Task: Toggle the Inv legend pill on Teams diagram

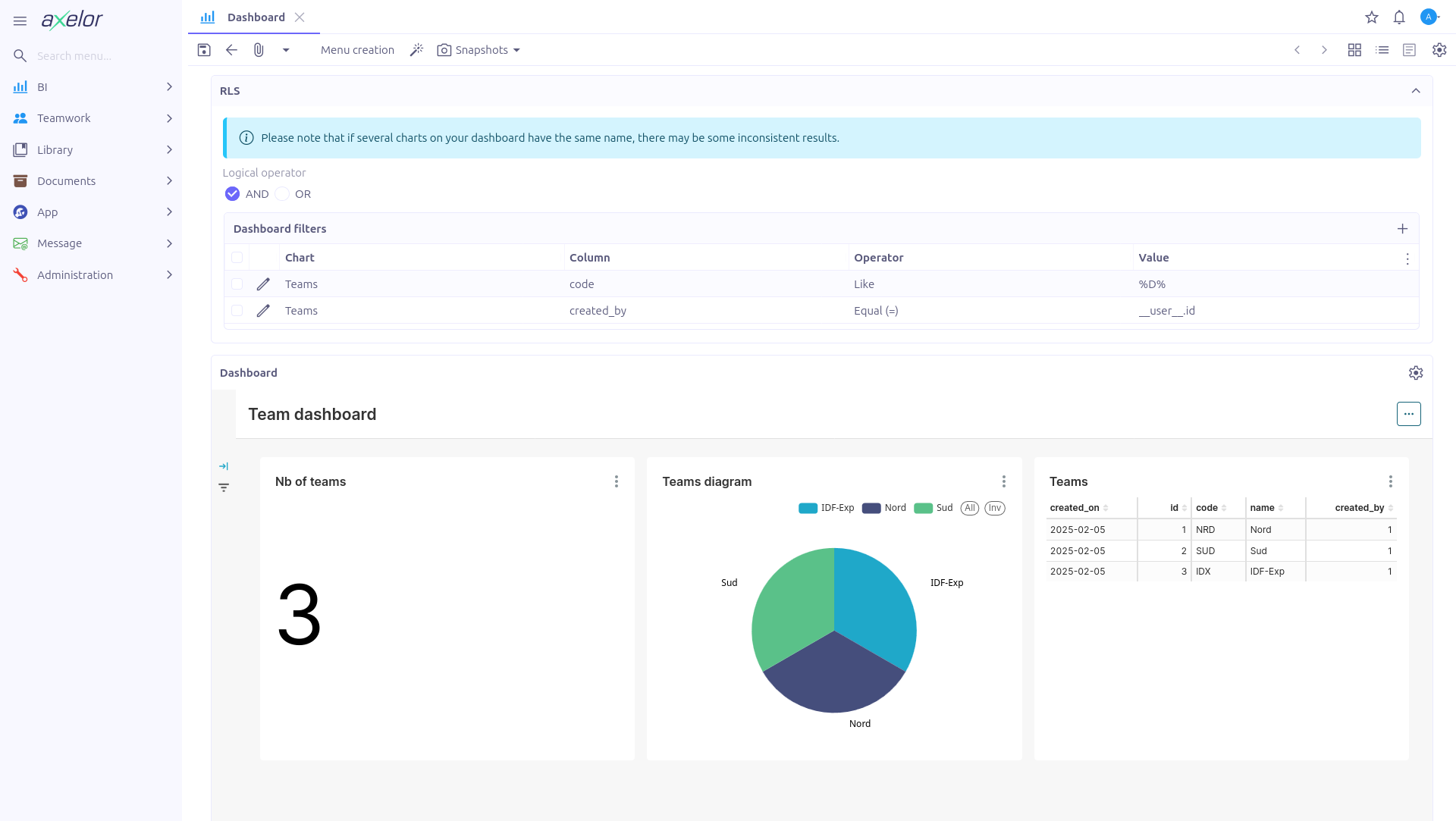Action: pos(994,508)
